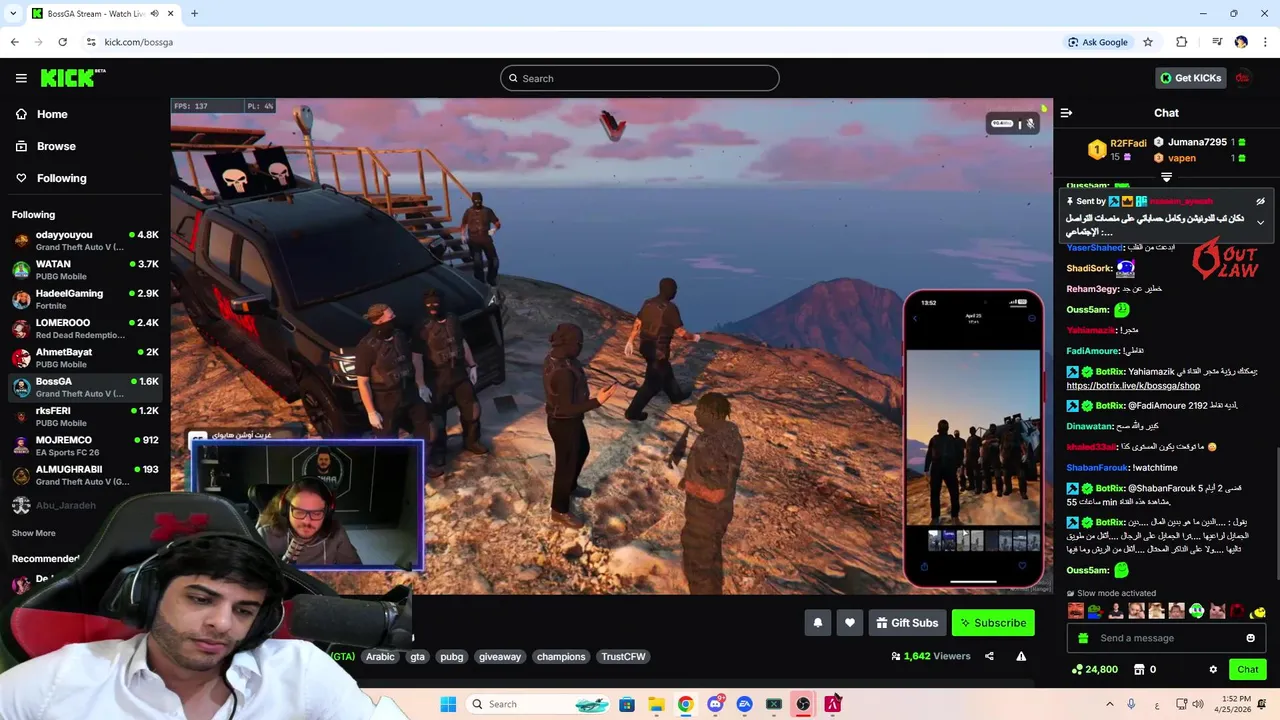Expand the gift leaderboard handle below vapen
Viewport: 1280px width, 720px height.
point(1166,177)
